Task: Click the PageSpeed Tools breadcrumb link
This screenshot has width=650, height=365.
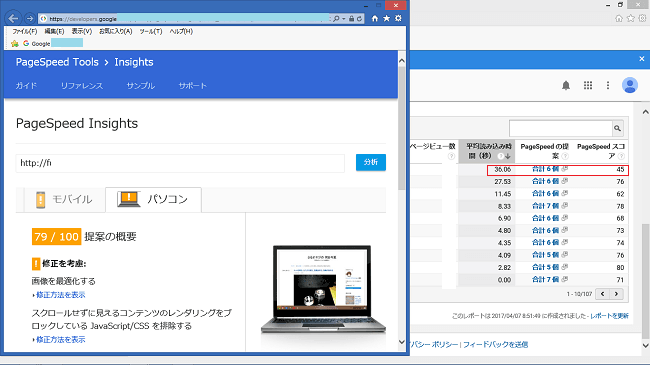Action: (x=57, y=62)
